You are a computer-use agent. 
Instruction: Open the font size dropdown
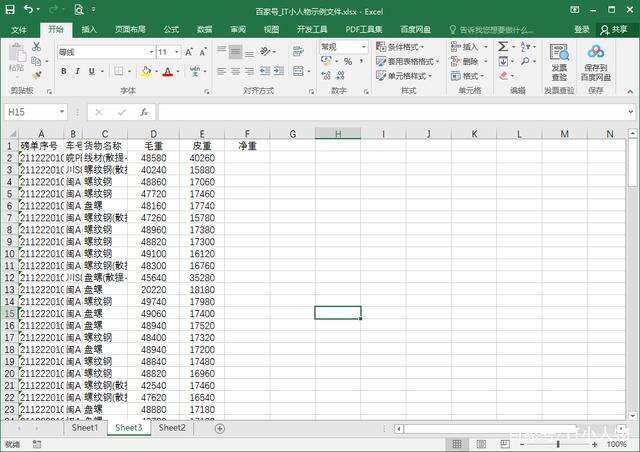click(x=176, y=52)
